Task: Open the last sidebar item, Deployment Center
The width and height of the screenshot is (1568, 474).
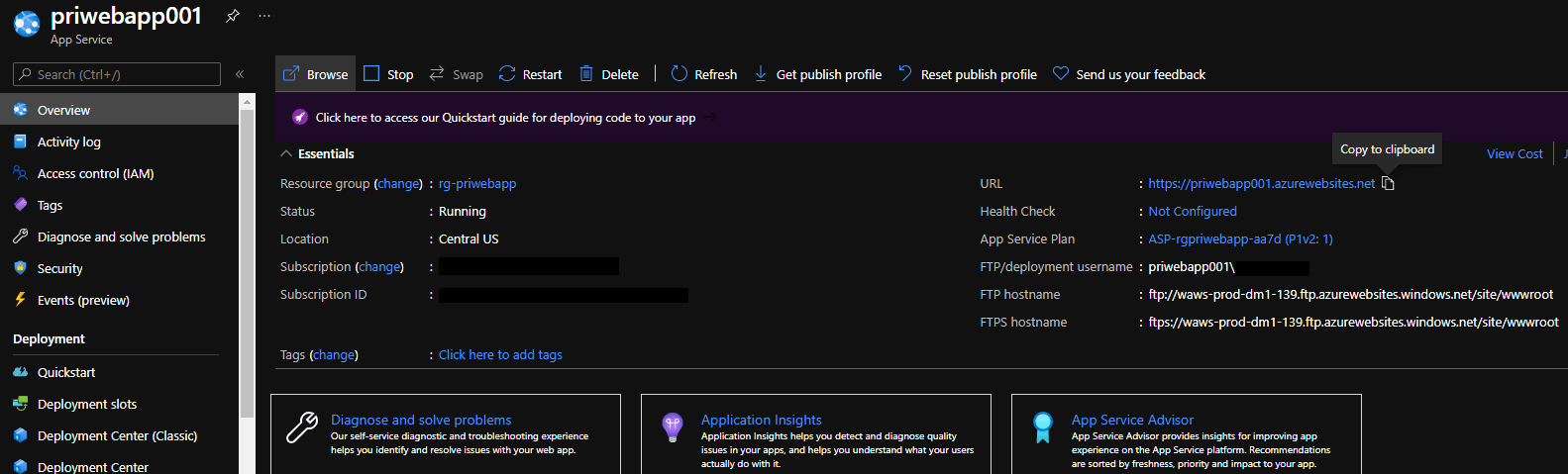Action: tap(120, 466)
